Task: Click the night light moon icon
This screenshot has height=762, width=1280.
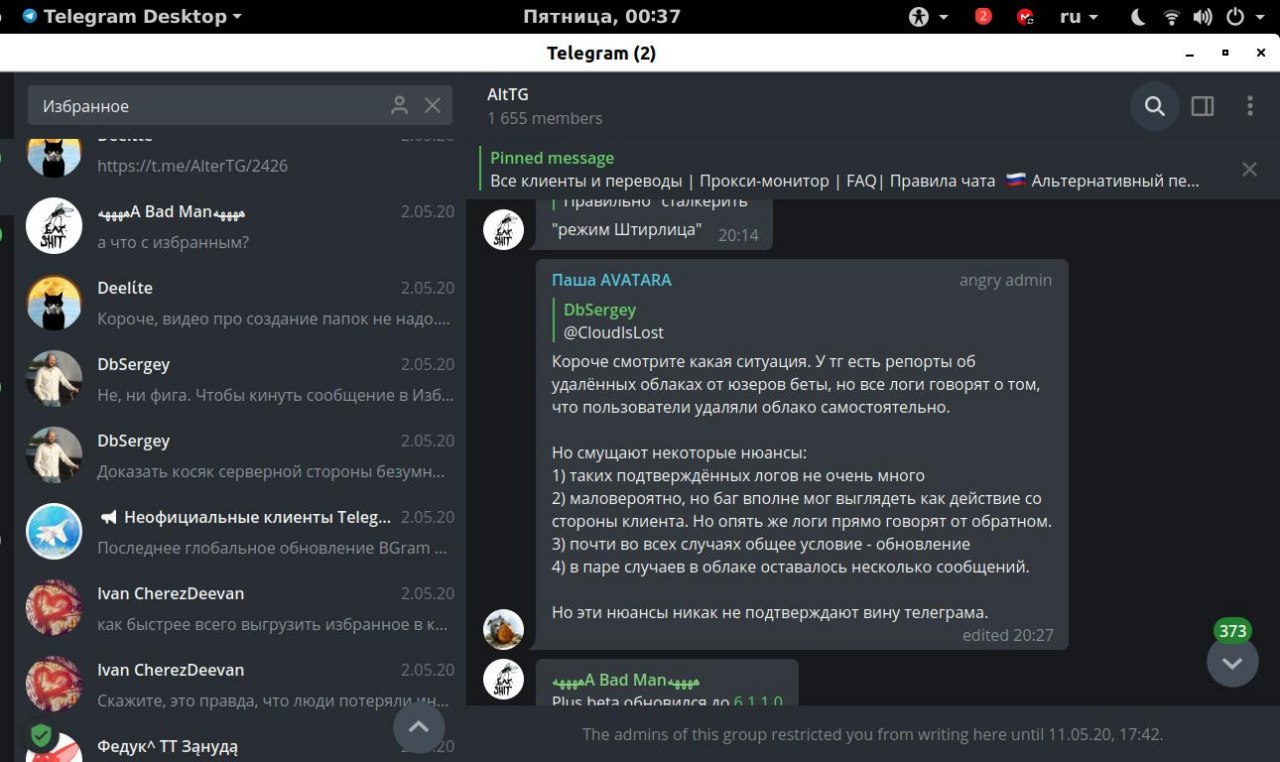Action: [x=1138, y=16]
